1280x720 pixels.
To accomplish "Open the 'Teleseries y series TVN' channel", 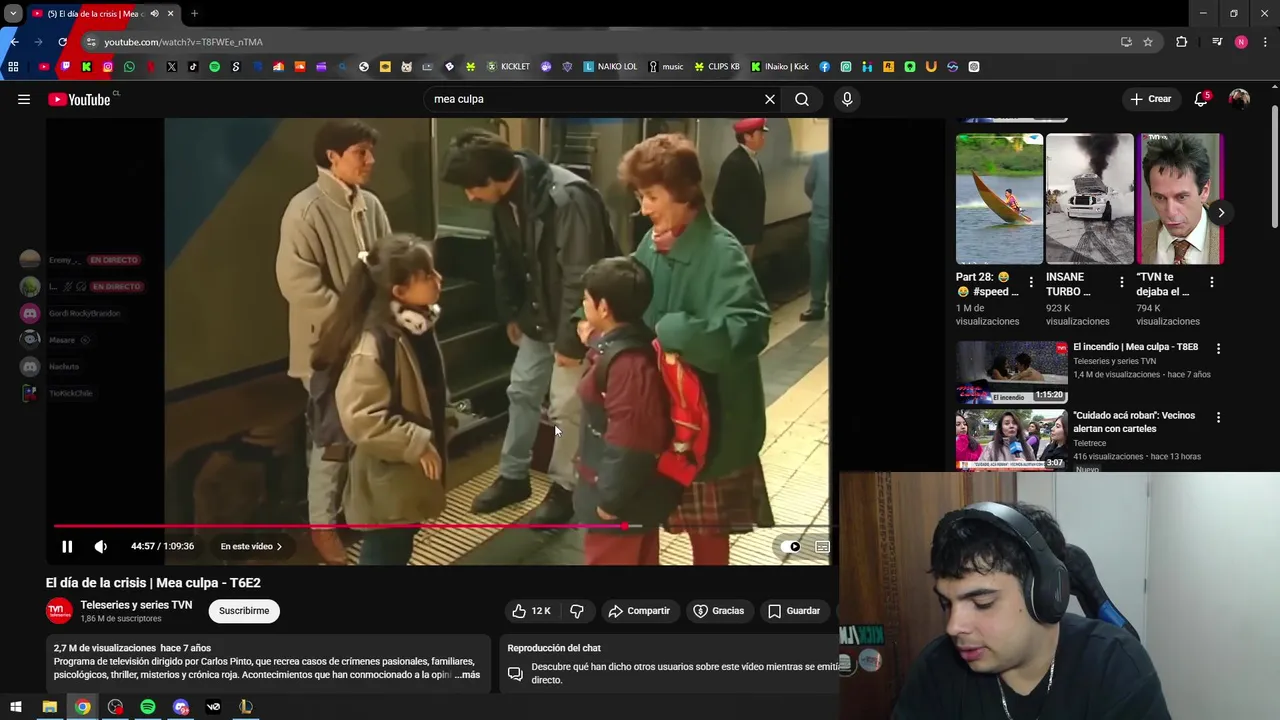I will pos(136,605).
